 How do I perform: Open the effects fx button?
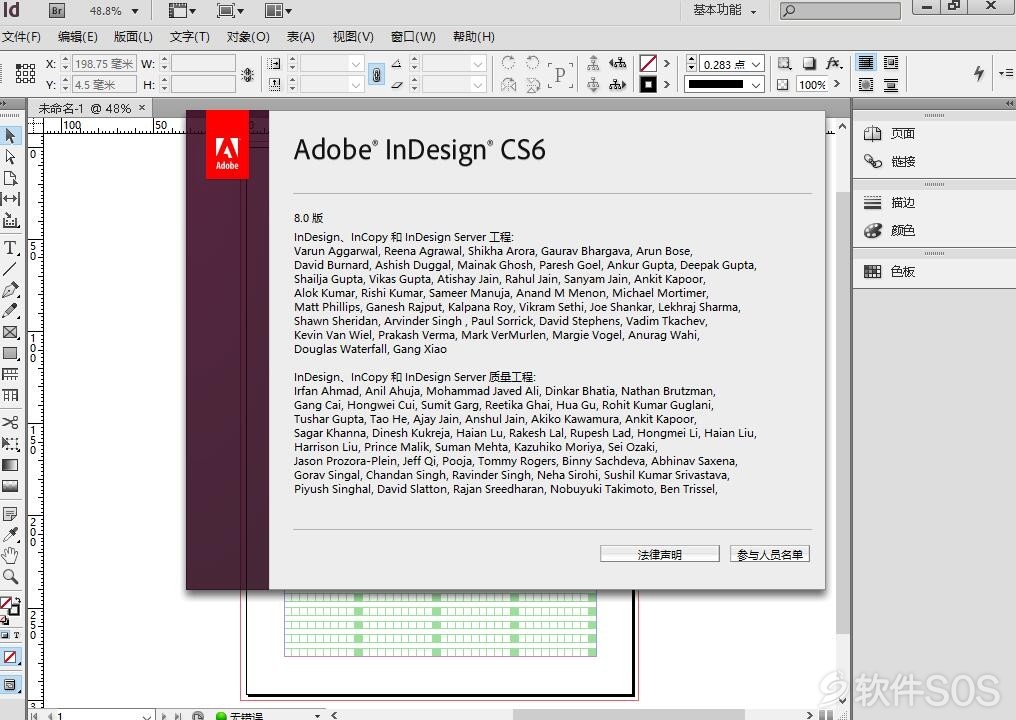(834, 63)
